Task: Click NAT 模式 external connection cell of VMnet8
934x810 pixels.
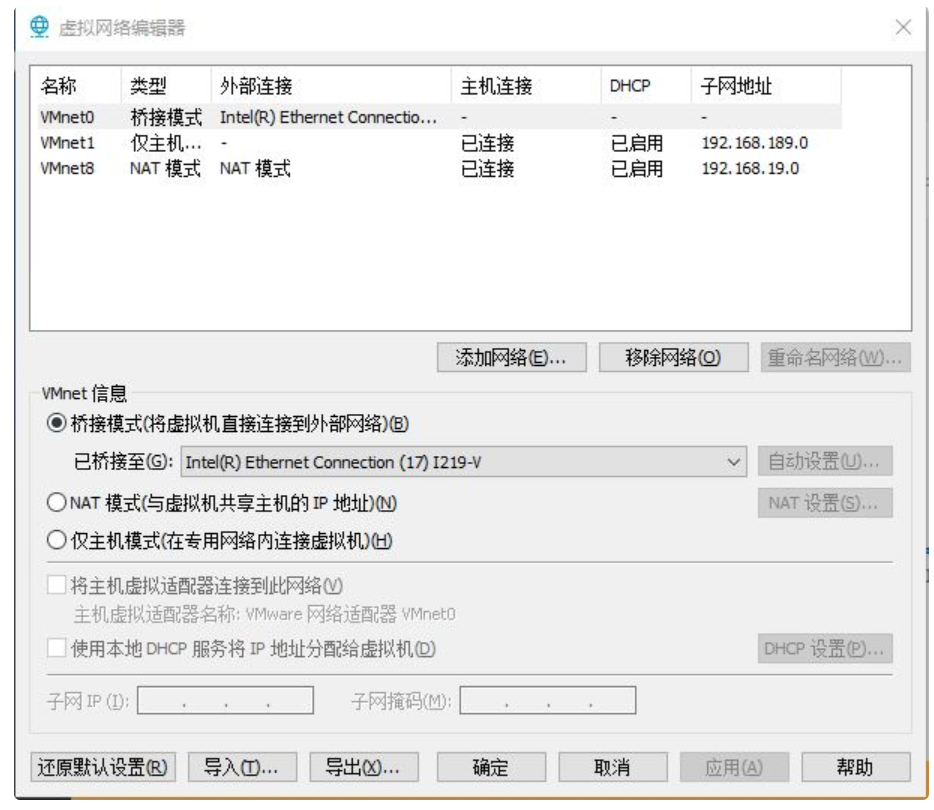Action: (255, 169)
